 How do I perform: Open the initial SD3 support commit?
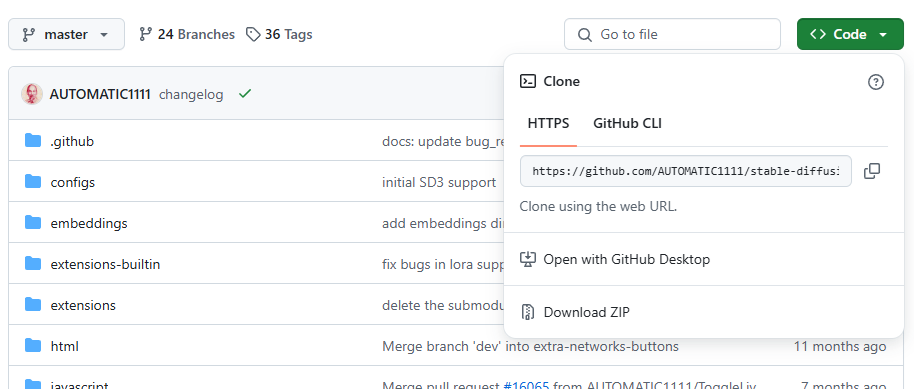point(439,183)
